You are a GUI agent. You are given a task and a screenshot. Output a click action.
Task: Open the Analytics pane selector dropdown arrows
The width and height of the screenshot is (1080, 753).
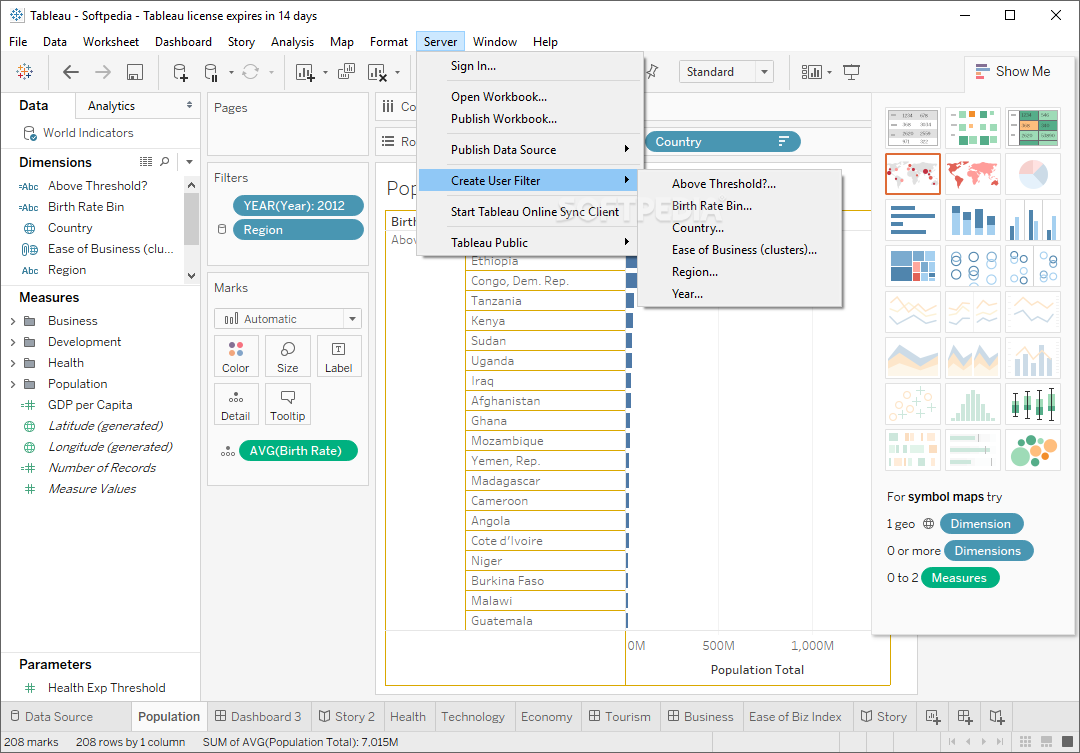[189, 105]
